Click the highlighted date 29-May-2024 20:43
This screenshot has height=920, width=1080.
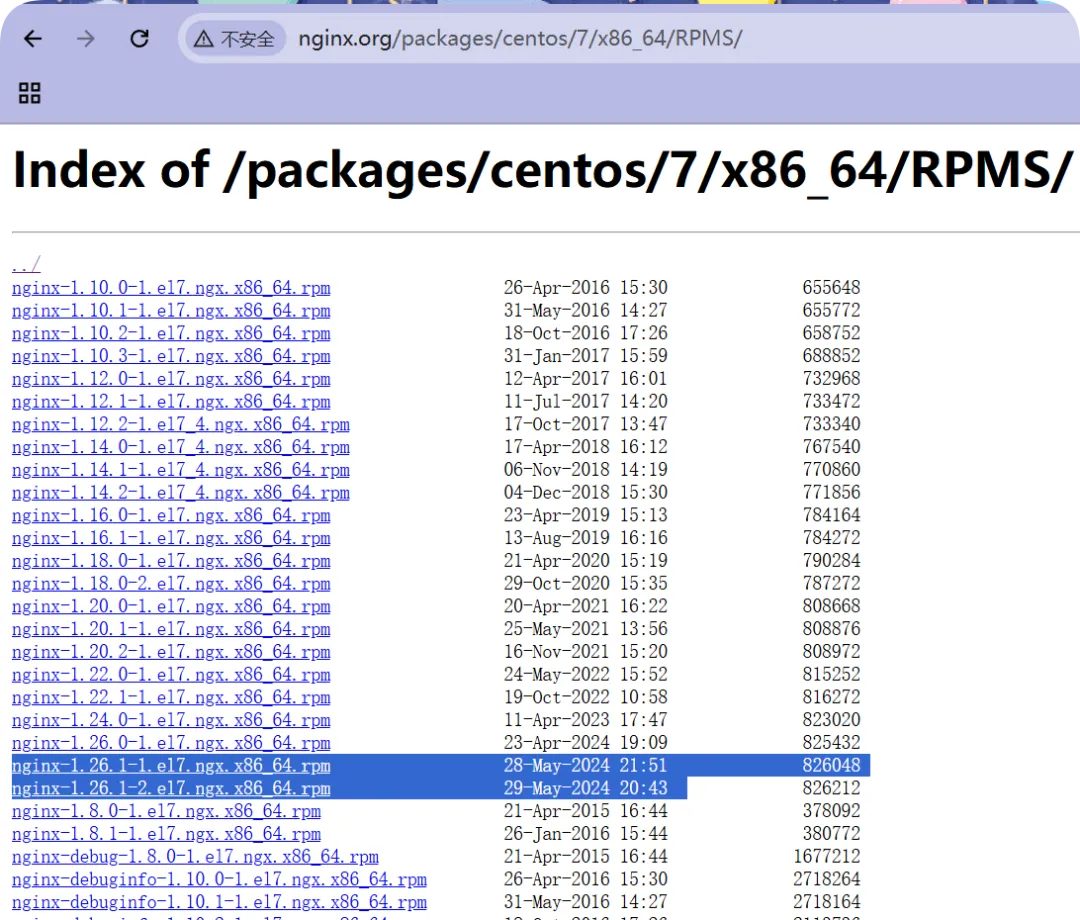[585, 787]
